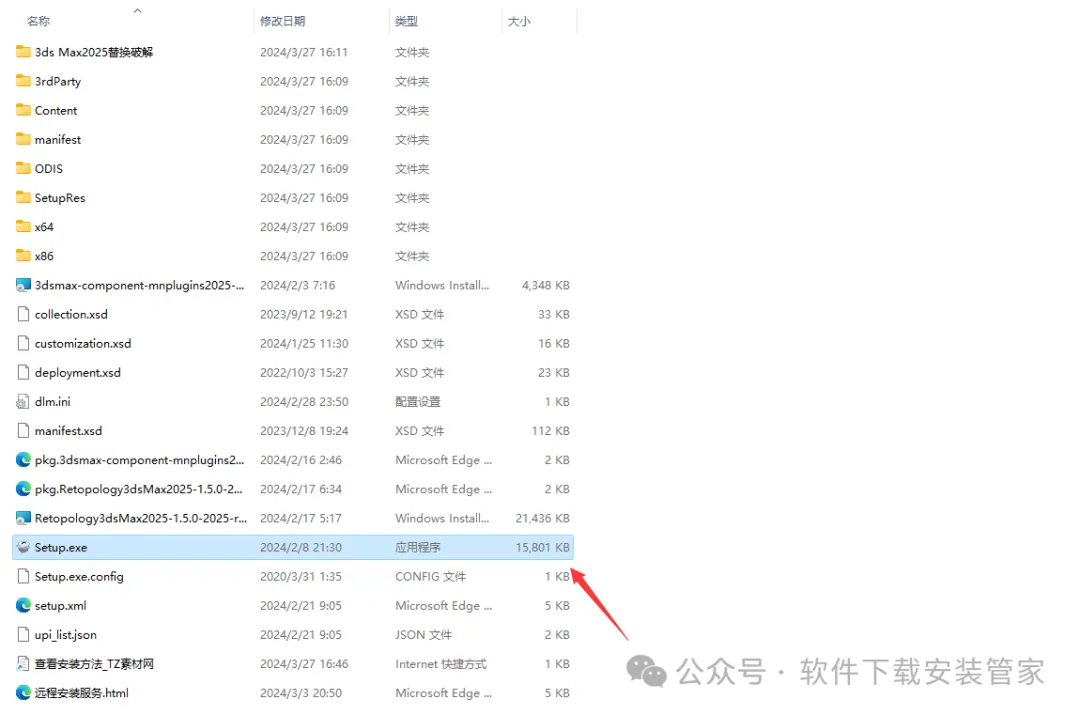Click the deployment.xsd file icon
This screenshot has width=1080, height=715.
coord(23,373)
